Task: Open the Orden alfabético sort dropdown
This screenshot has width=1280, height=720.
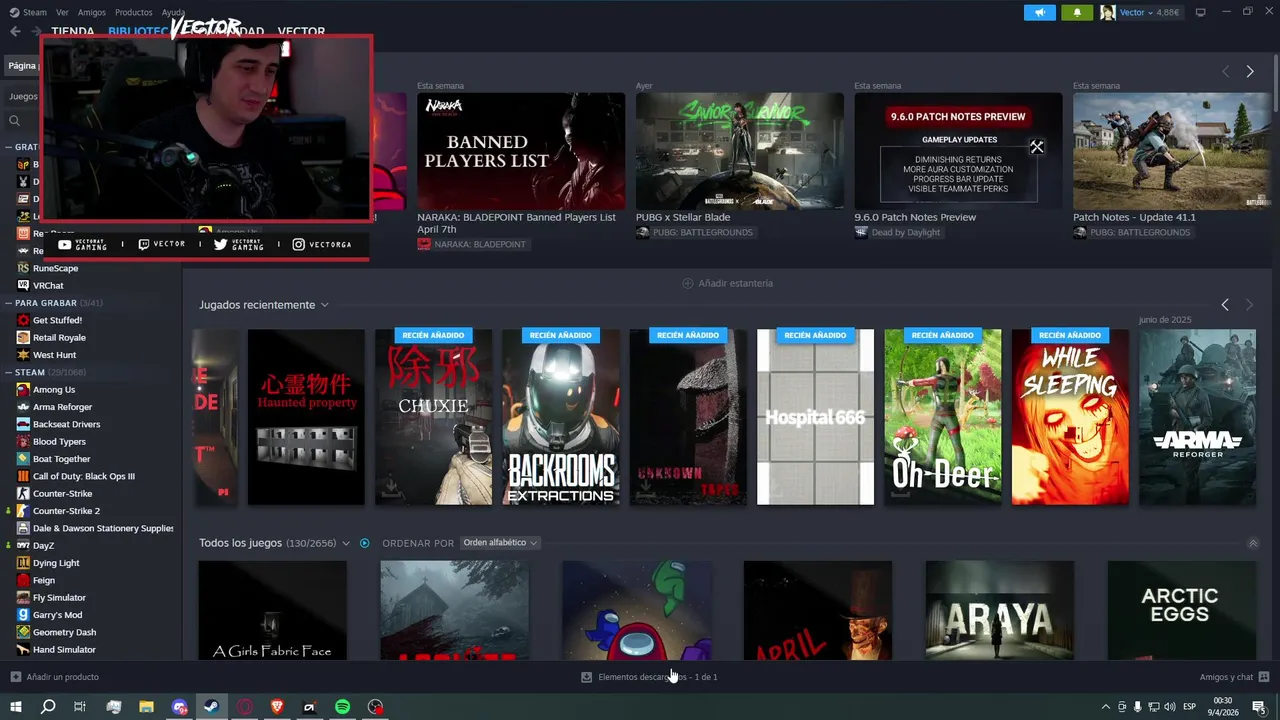Action: click(500, 543)
